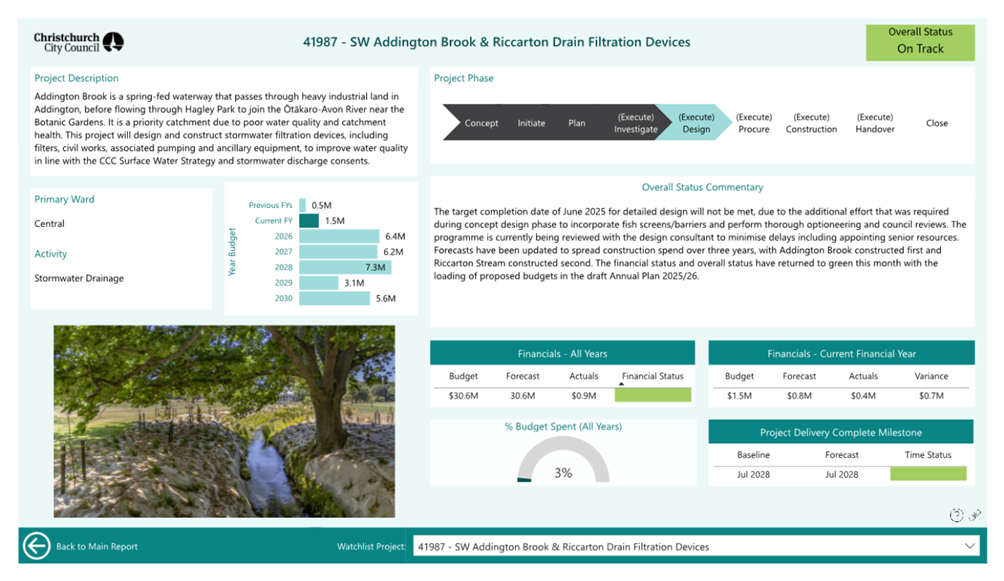Click the Financials - All Years header

click(562, 353)
